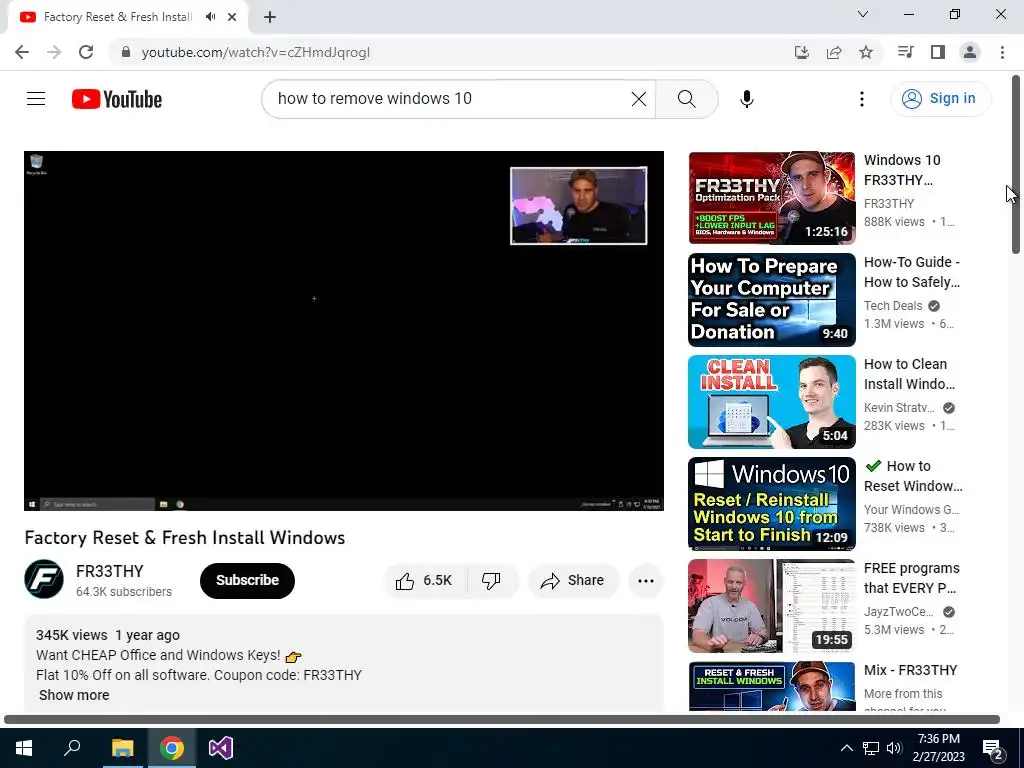
Task: Expand description with Show more
Action: coord(74,695)
